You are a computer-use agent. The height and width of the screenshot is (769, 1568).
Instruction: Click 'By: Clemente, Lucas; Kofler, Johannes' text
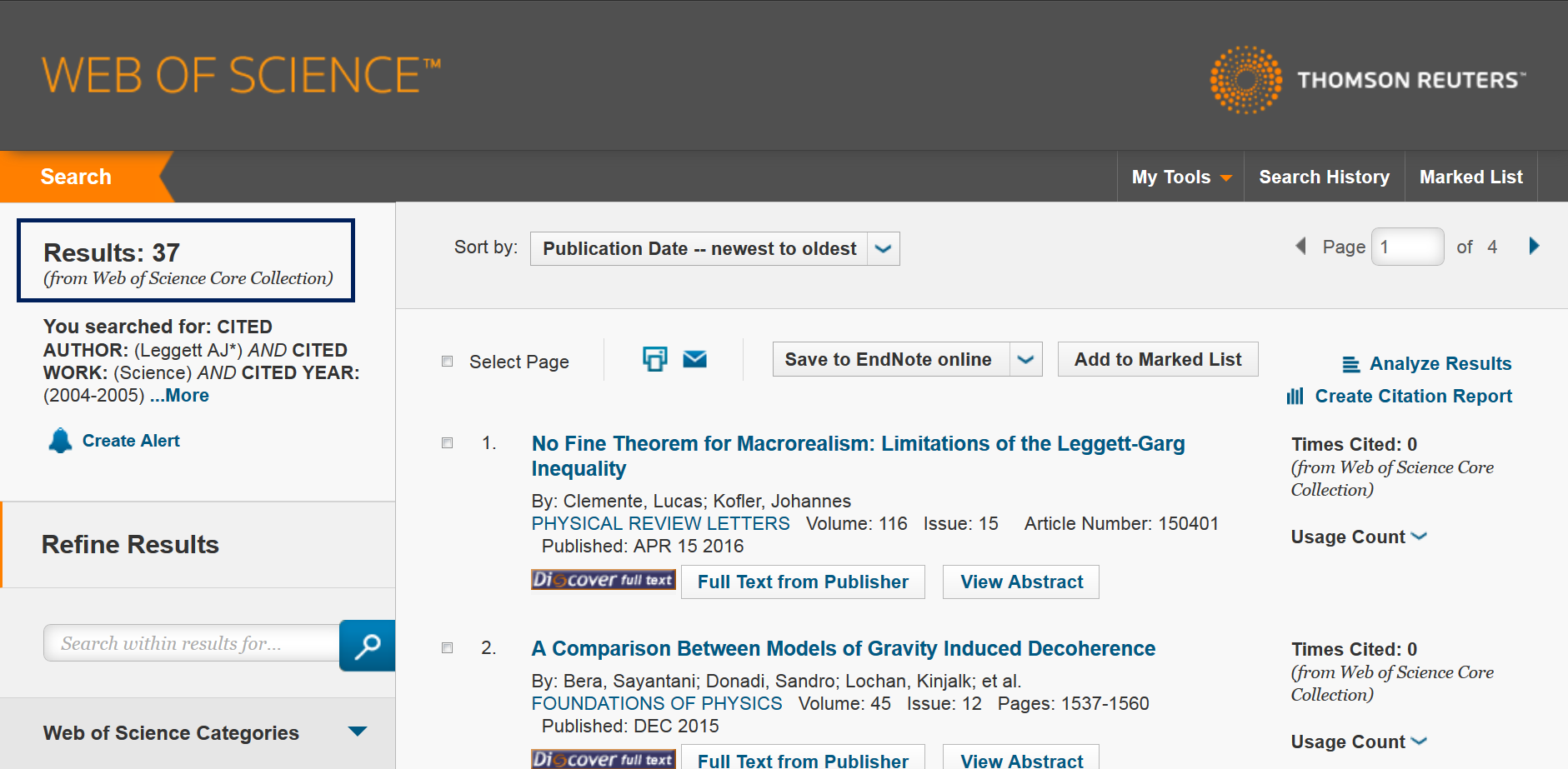tap(691, 501)
